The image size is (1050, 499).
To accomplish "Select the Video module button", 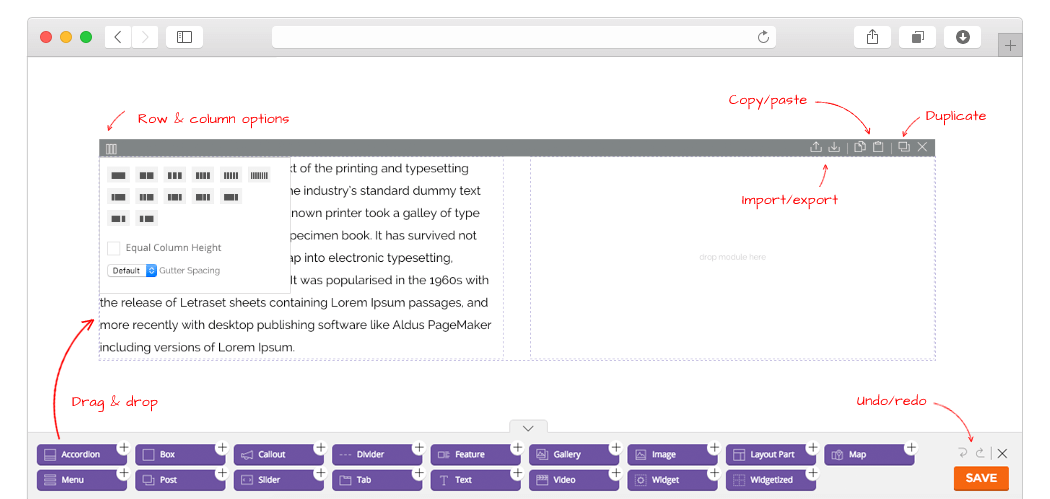I will tap(574, 480).
